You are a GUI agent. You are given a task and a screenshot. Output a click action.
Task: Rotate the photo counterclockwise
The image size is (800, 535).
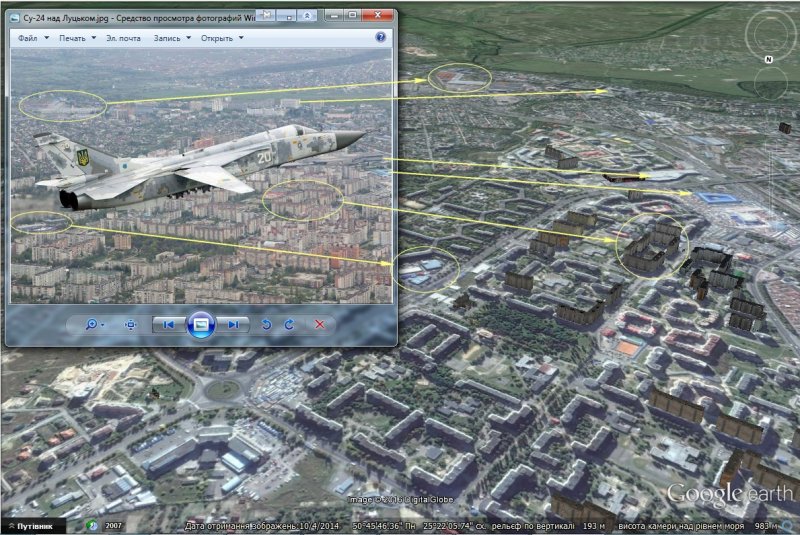click(x=266, y=324)
